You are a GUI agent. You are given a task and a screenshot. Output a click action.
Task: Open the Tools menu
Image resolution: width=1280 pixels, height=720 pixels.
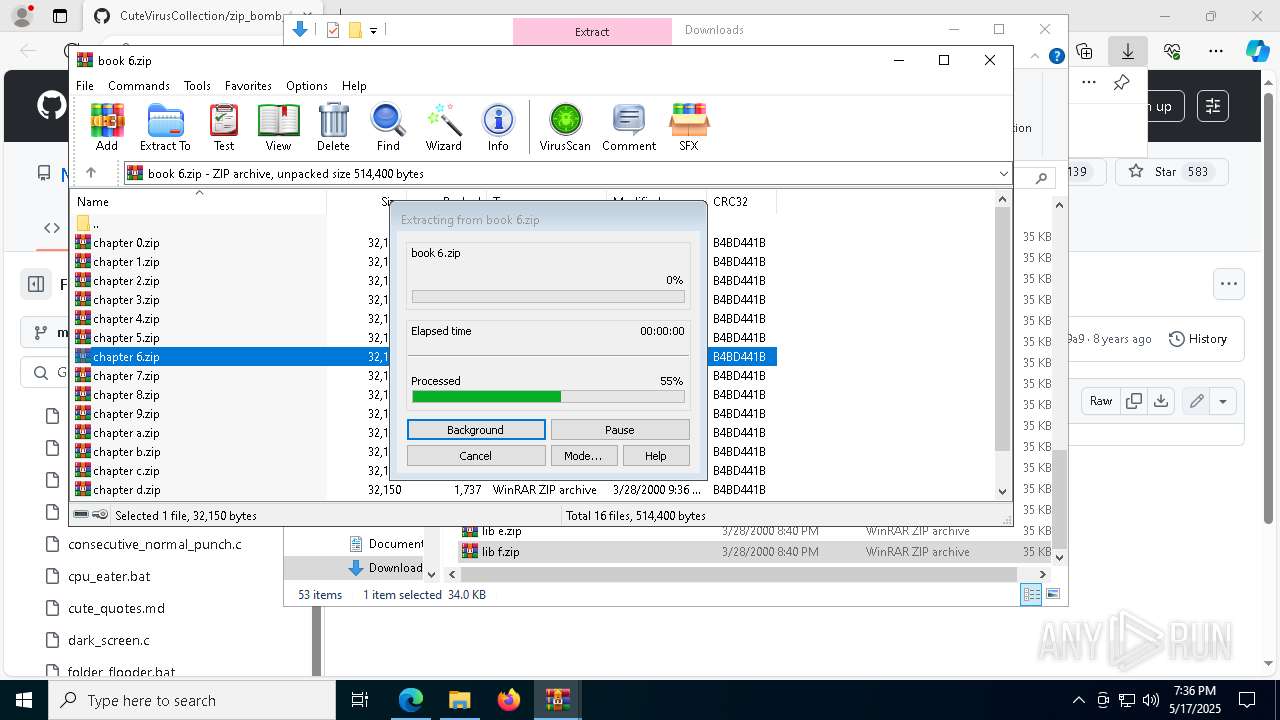pyautogui.click(x=197, y=86)
